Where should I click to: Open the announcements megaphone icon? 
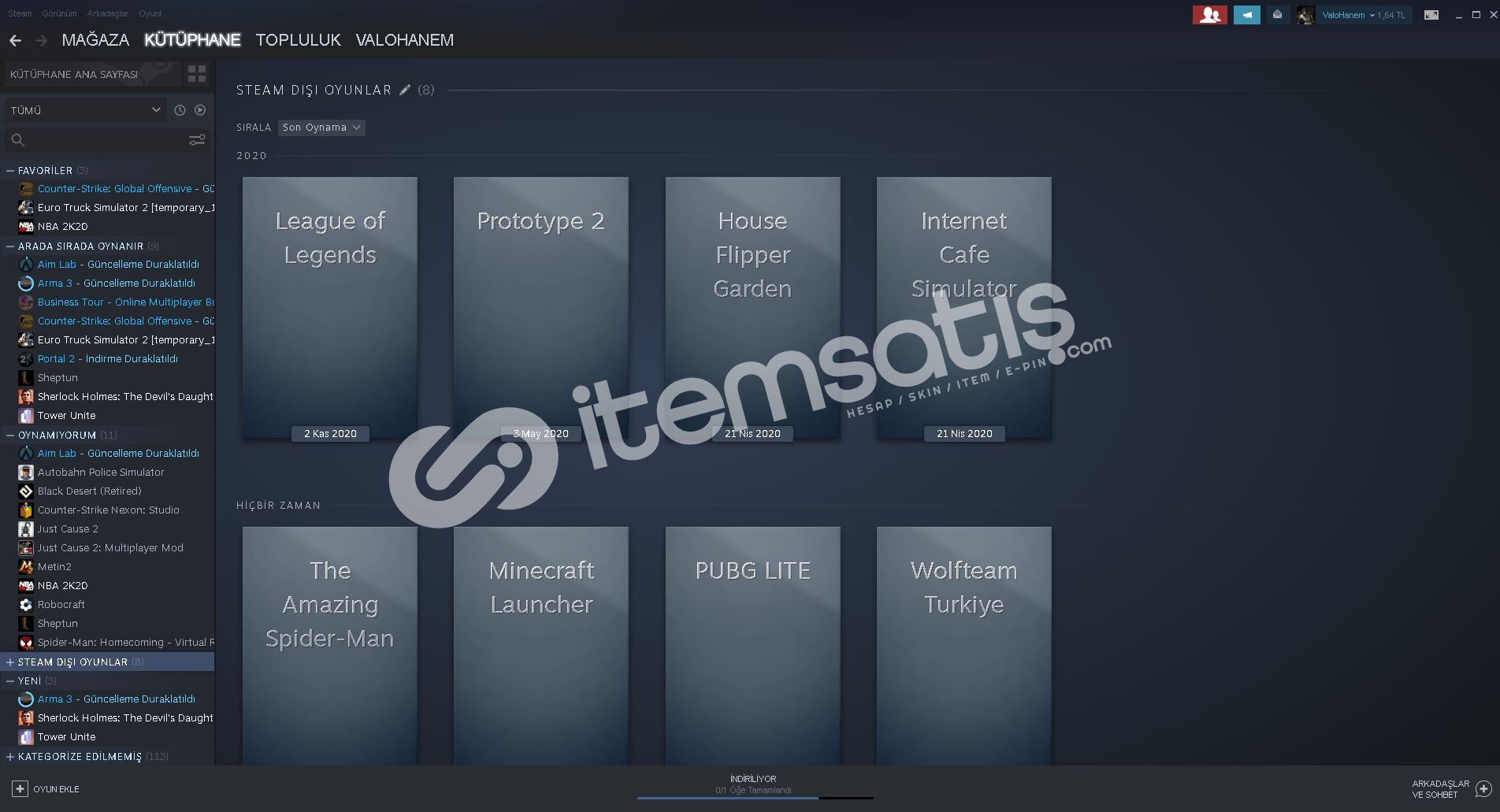pos(1247,15)
